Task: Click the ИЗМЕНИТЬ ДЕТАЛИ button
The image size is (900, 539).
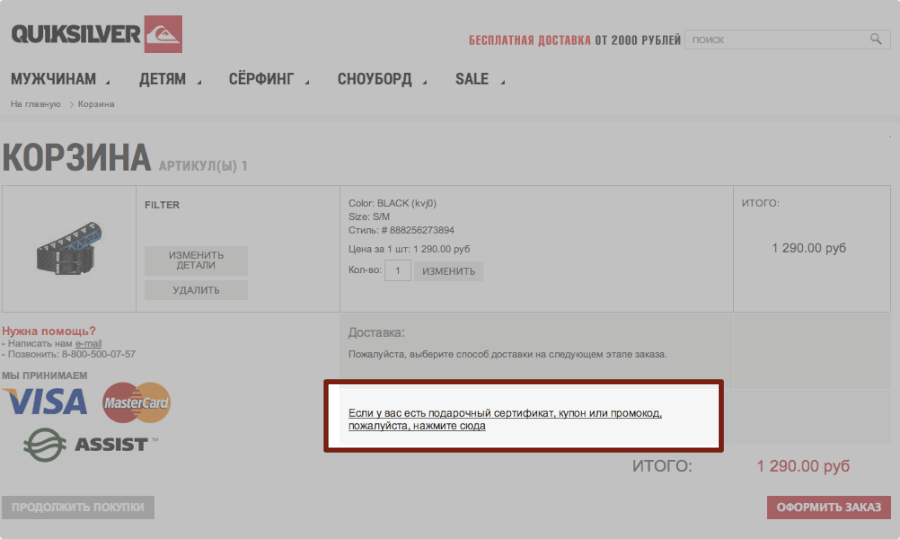Action: [196, 261]
